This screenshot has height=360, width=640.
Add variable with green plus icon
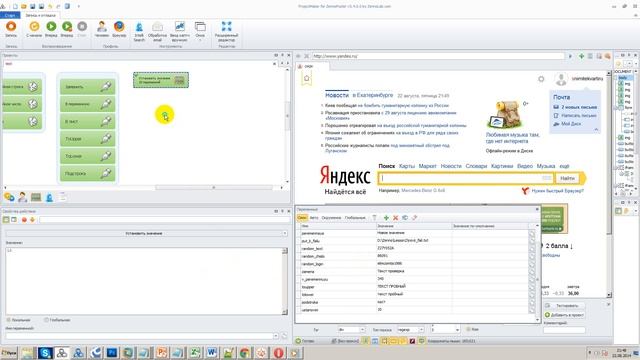[386, 218]
